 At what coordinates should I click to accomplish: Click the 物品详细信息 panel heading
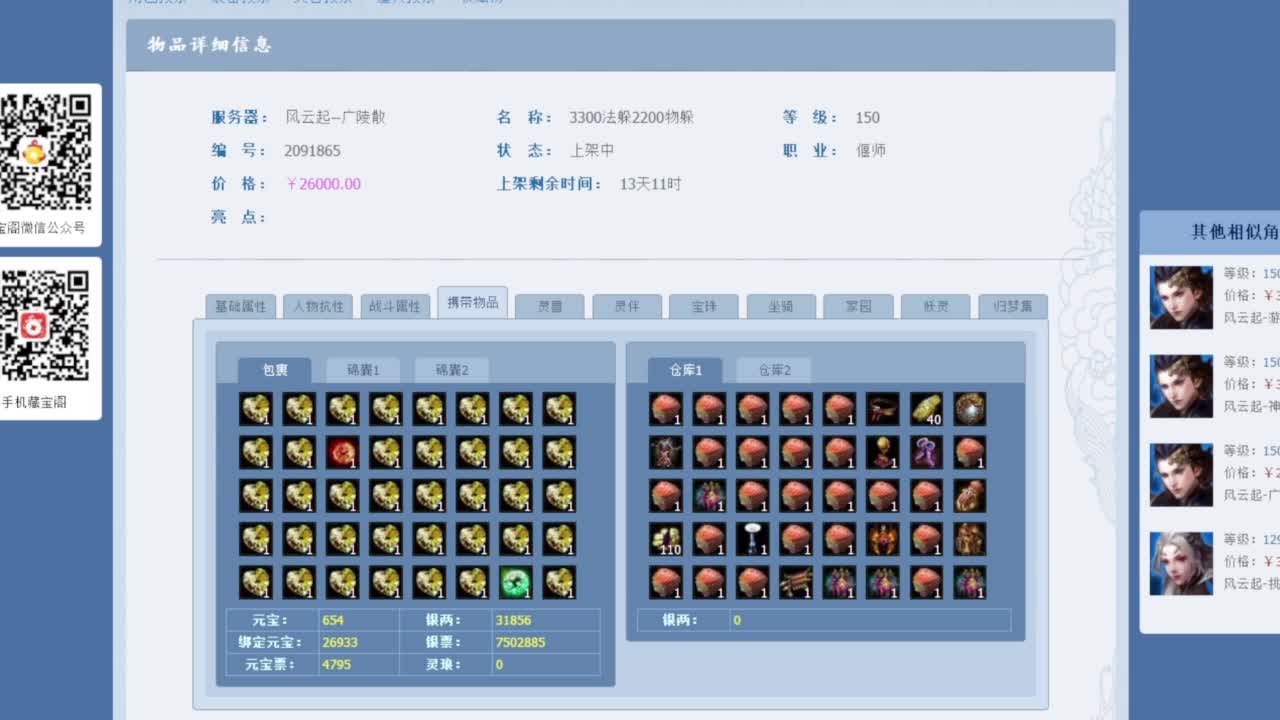click(x=209, y=45)
